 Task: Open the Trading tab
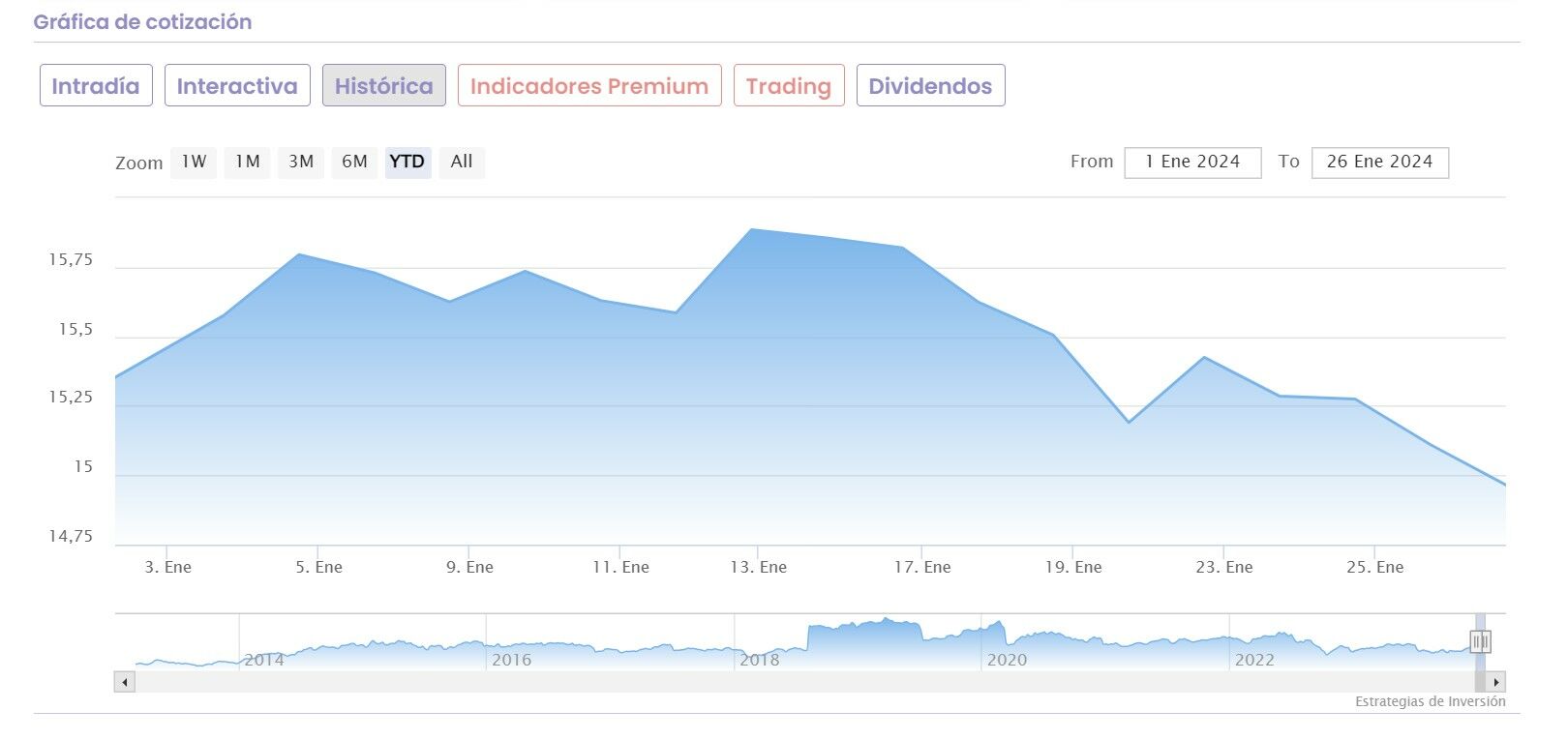pyautogui.click(x=788, y=86)
